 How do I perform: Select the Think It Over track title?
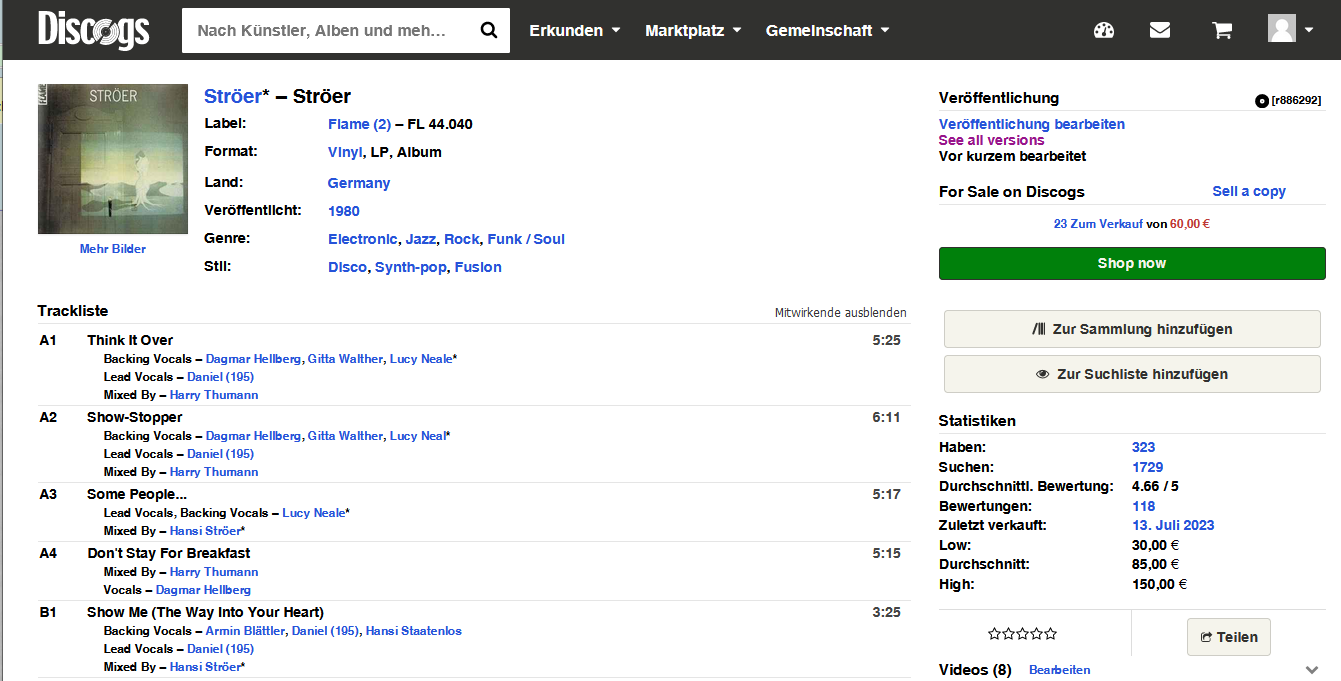130,340
